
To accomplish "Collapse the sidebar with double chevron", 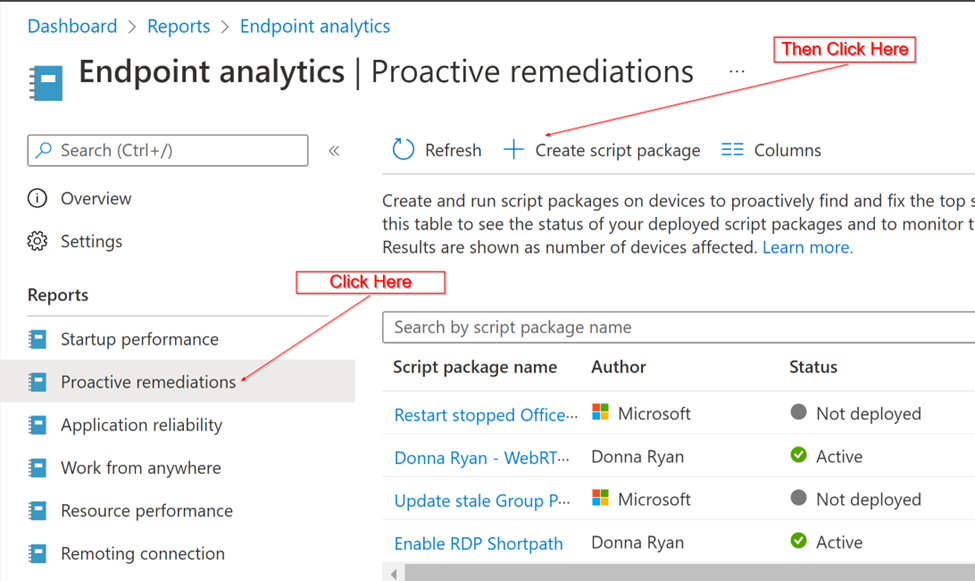I will [x=334, y=151].
